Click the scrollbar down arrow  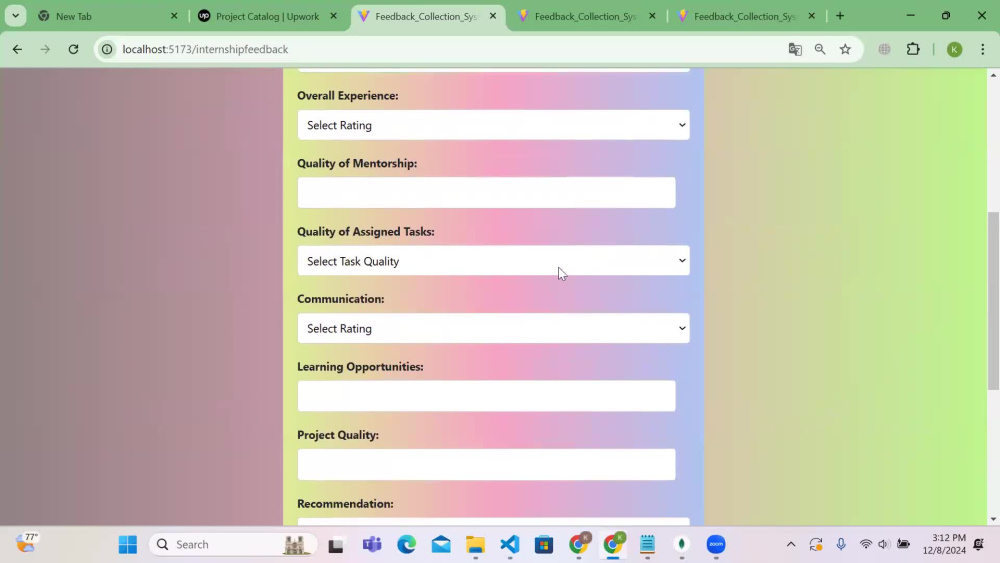click(994, 519)
